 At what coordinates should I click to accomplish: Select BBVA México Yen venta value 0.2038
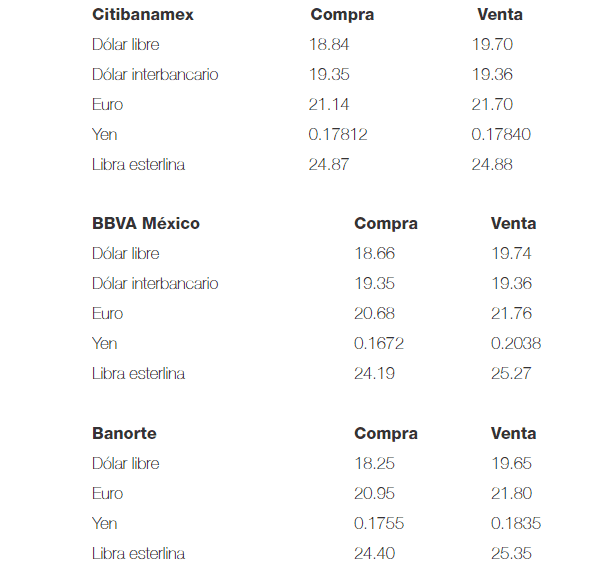click(516, 344)
